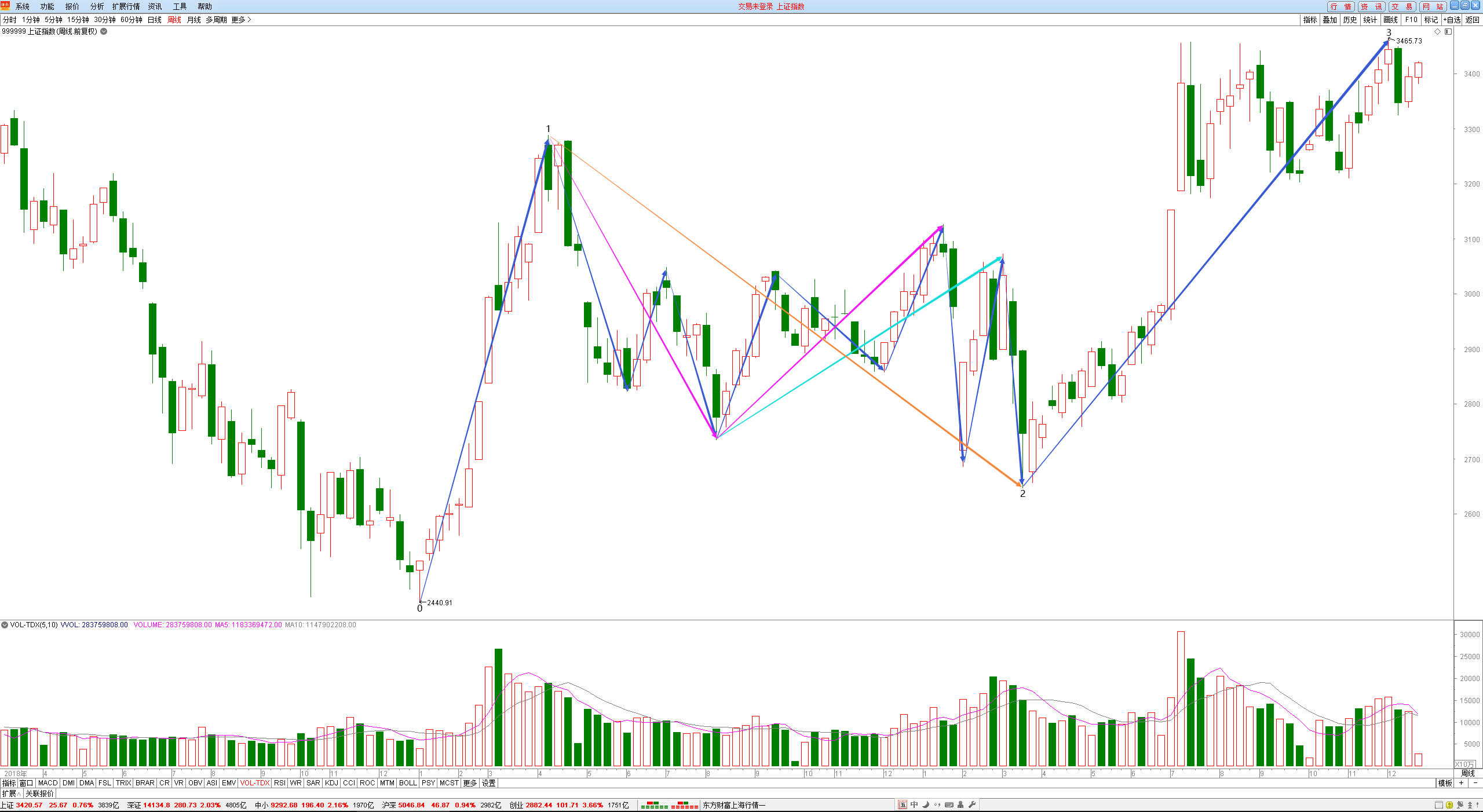Open the 分析 menu

97,6
